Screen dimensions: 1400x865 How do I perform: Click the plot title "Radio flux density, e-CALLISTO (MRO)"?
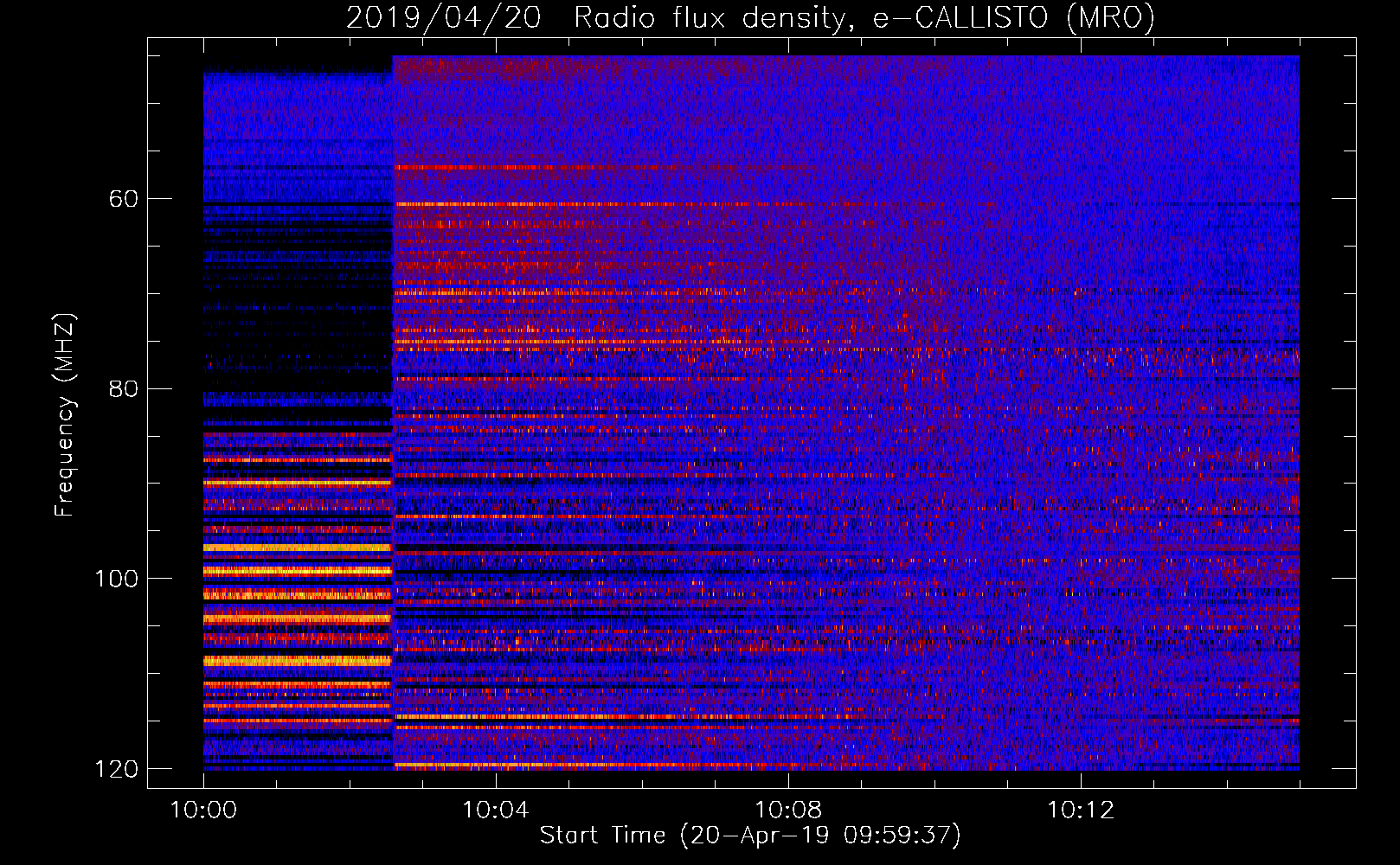[x=864, y=17]
